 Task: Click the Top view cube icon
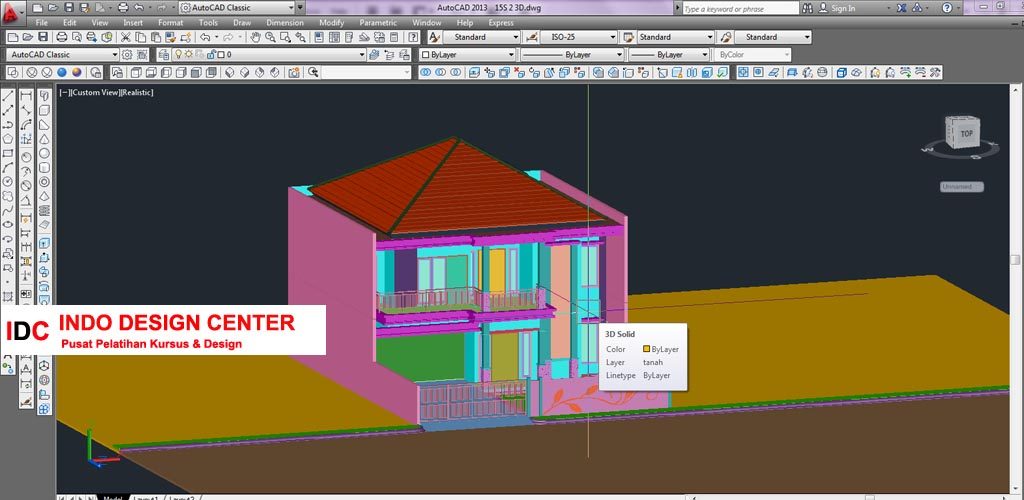click(x=136, y=72)
